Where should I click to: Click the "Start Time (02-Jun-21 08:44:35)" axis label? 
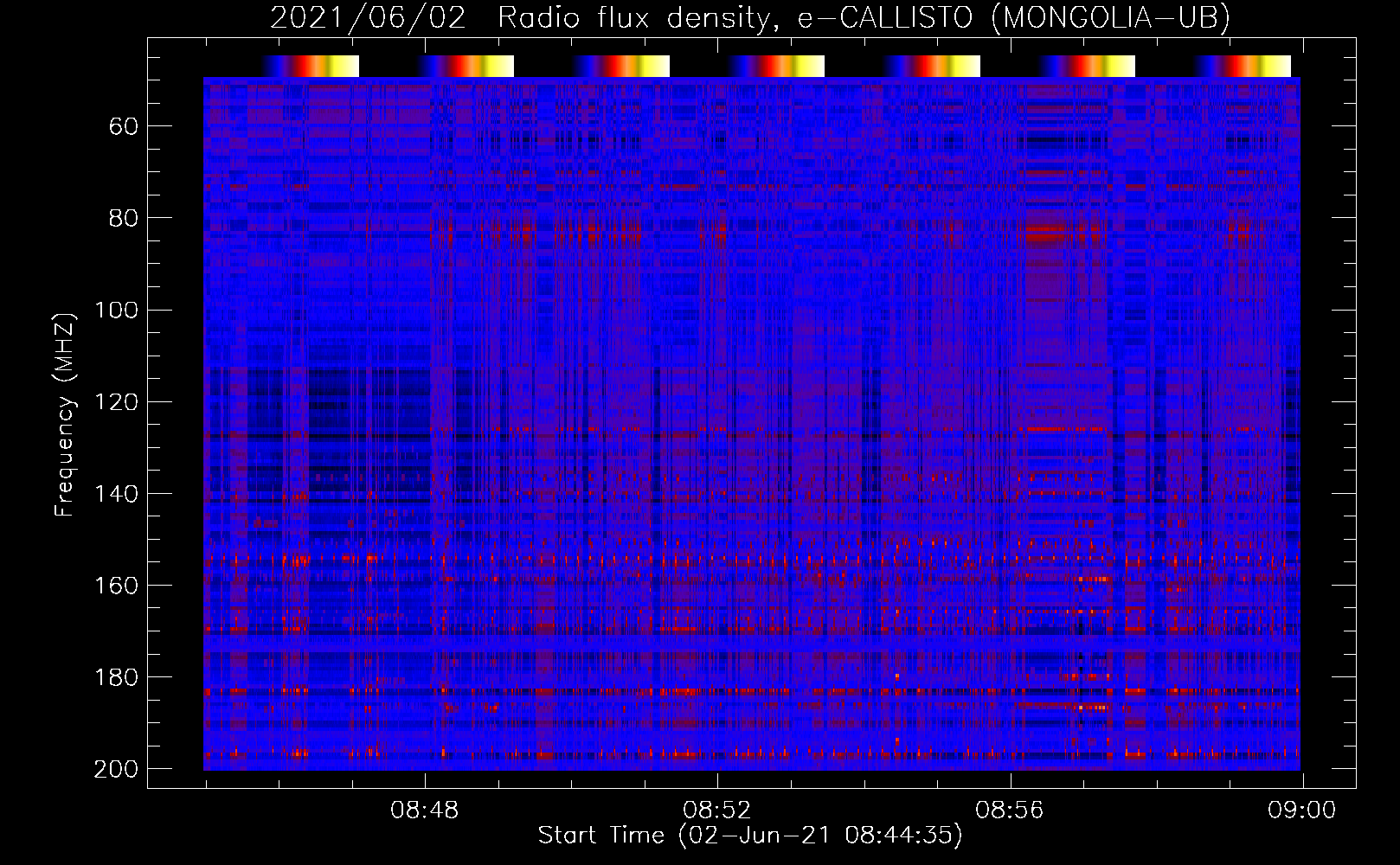(x=750, y=836)
